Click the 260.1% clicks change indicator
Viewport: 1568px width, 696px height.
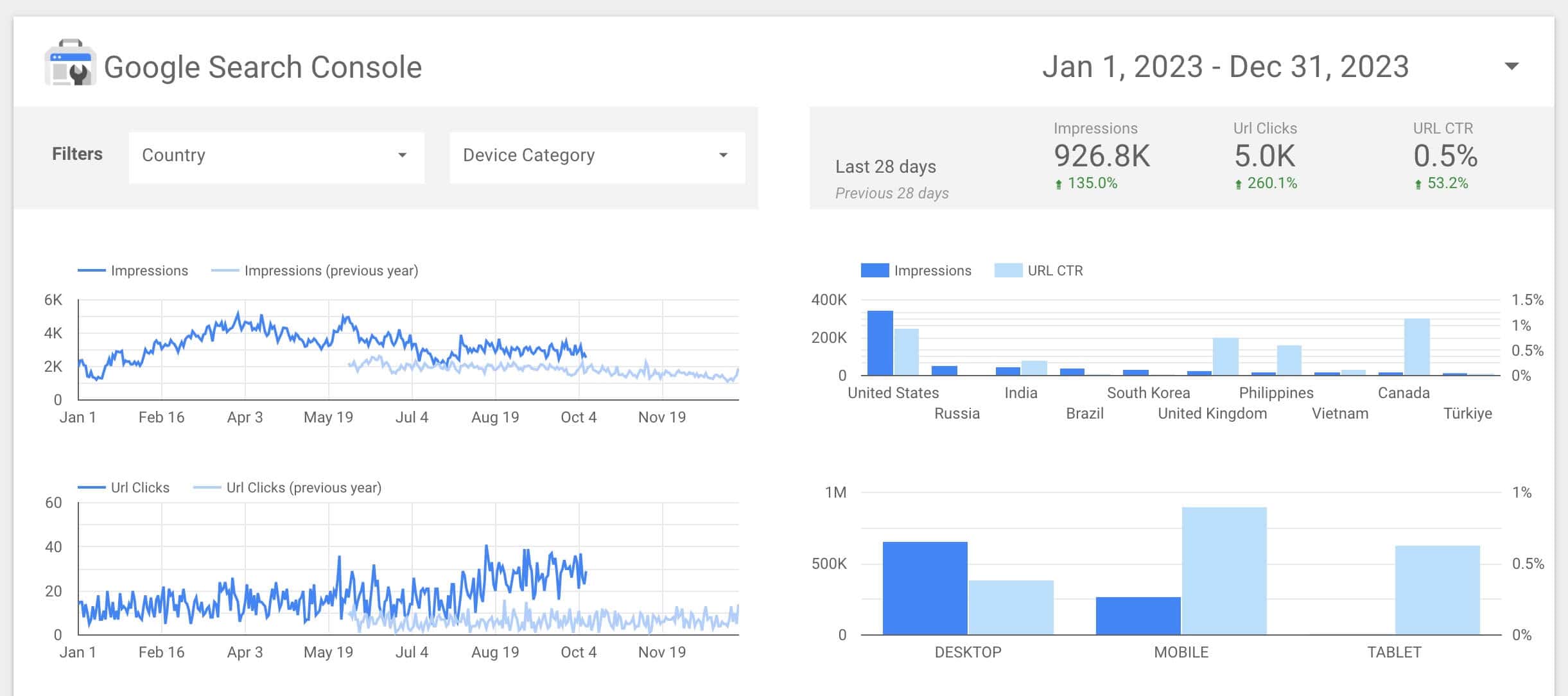click(x=1266, y=184)
